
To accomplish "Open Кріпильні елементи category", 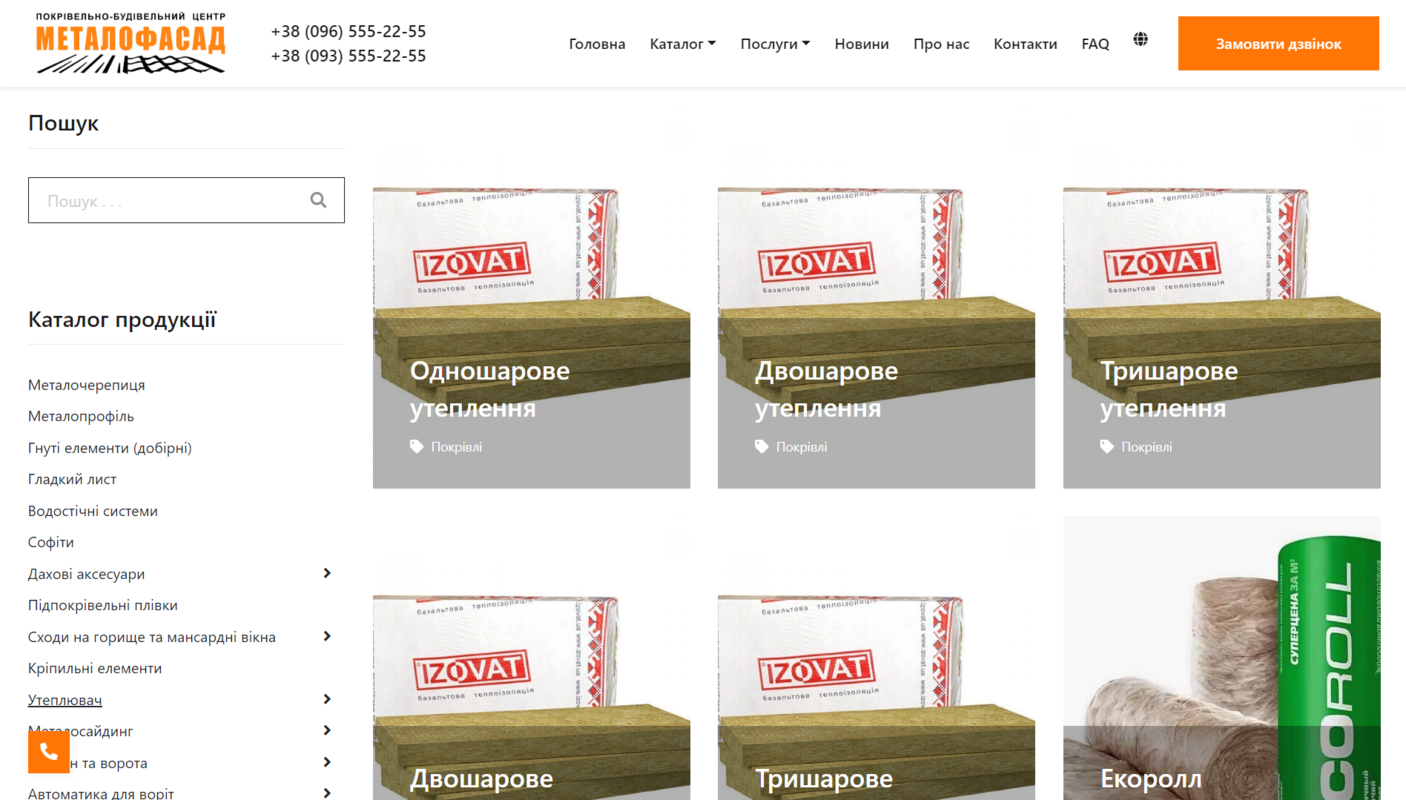I will (95, 668).
